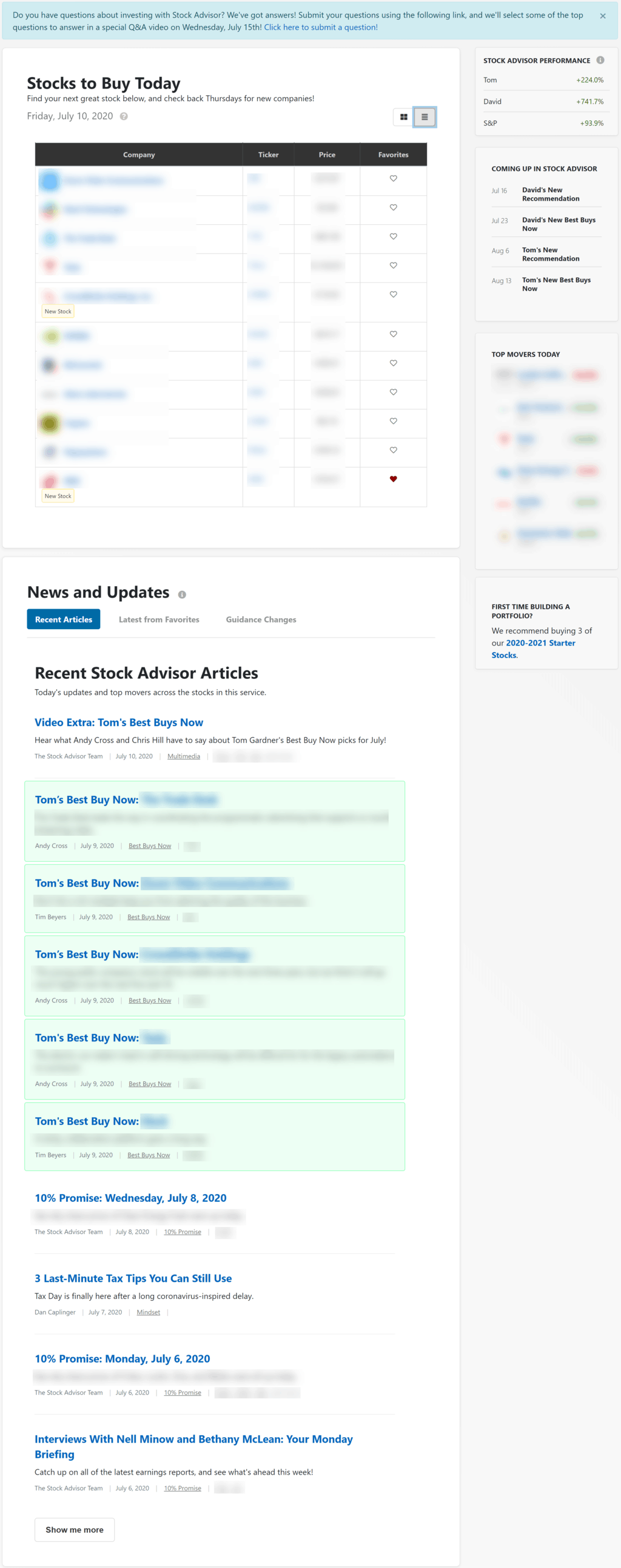
Task: Open first Tom's Best Buy Now article by Andy Cross
Action: 126,799
